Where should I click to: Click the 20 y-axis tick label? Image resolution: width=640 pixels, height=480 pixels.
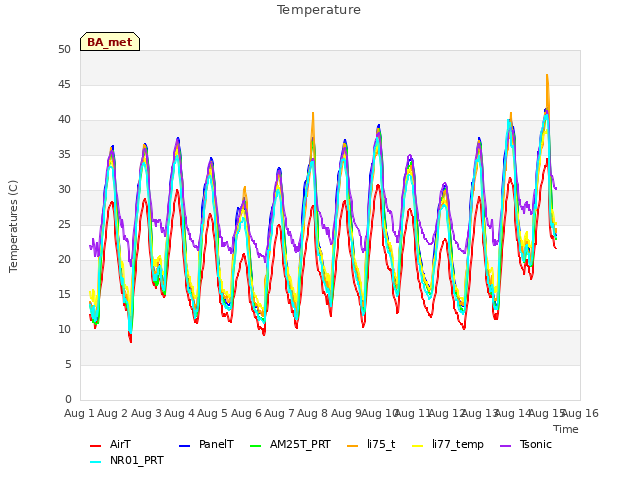click(x=64, y=260)
